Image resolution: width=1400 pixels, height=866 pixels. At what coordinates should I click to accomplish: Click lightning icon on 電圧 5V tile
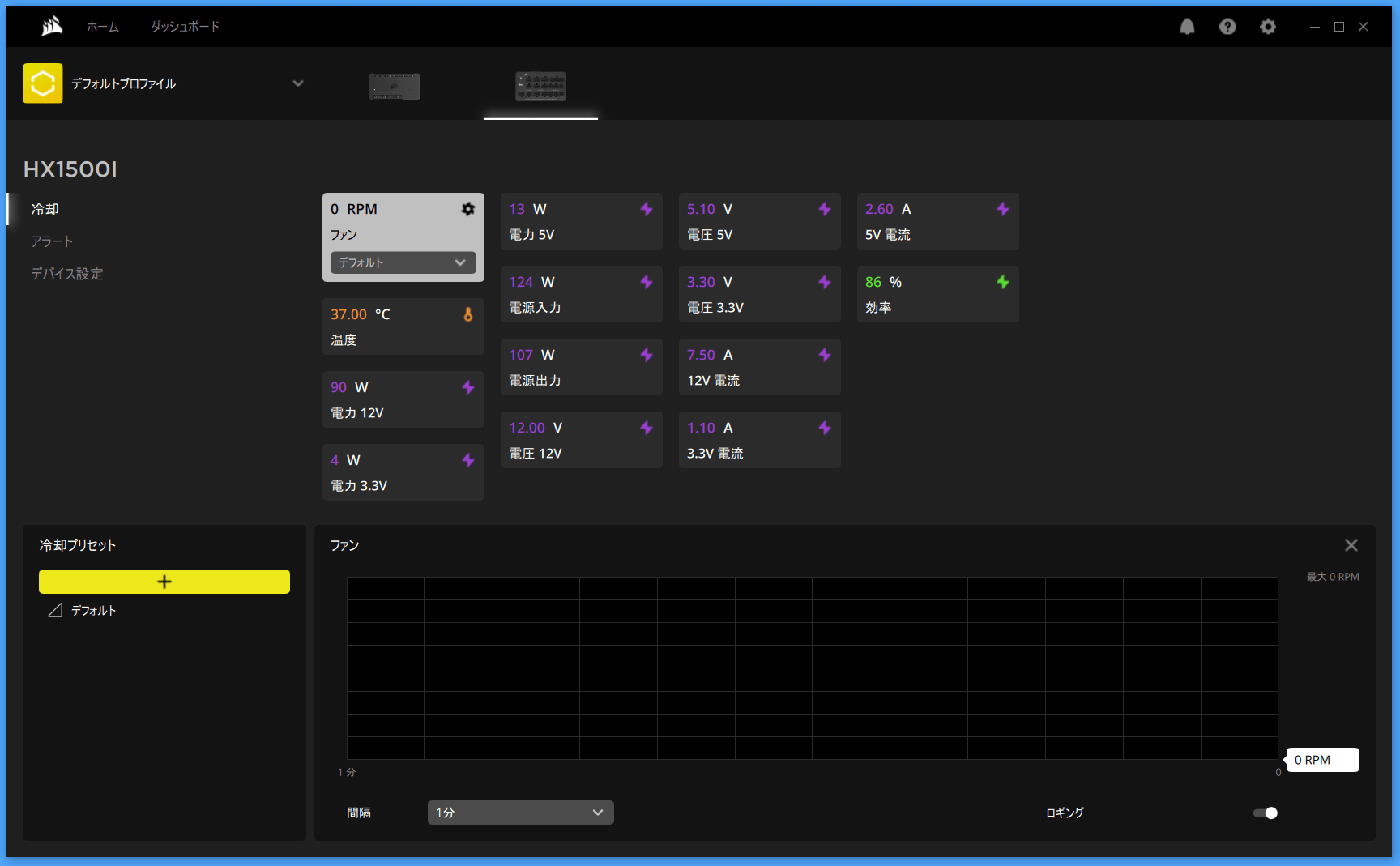point(825,209)
